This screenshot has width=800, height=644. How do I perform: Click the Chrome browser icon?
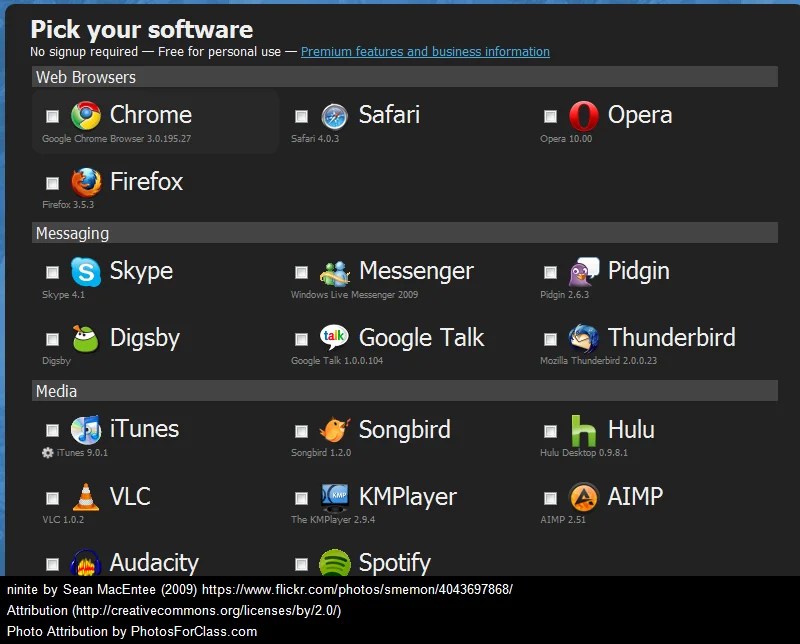(86, 115)
